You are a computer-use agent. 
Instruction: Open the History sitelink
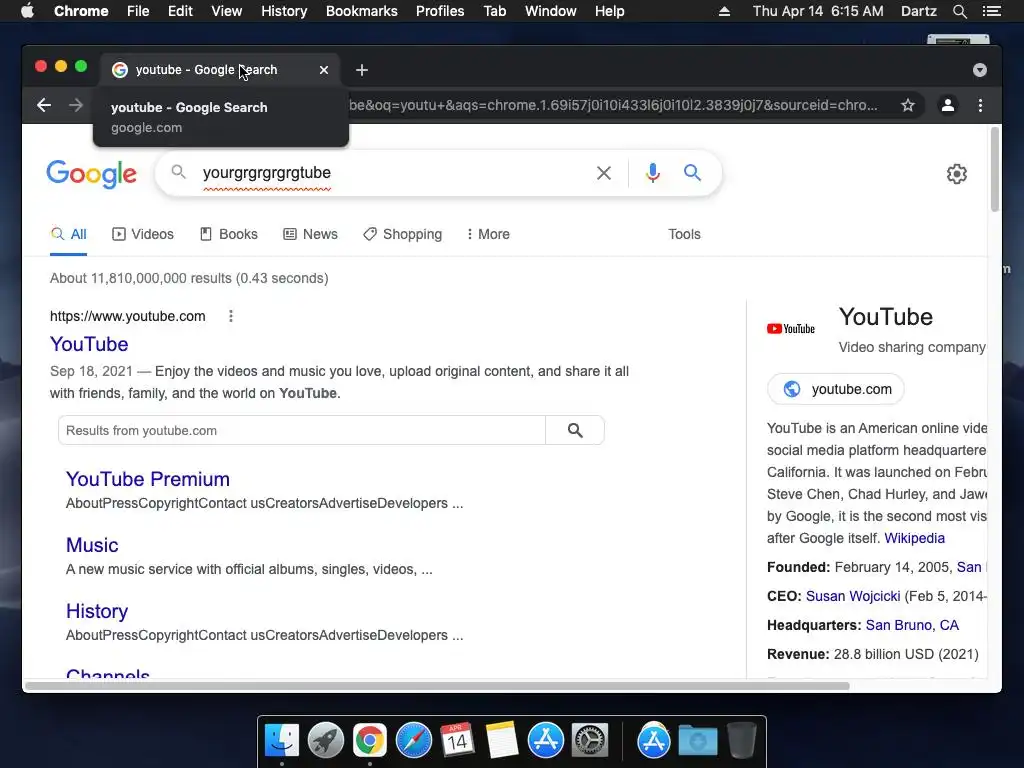(x=97, y=611)
